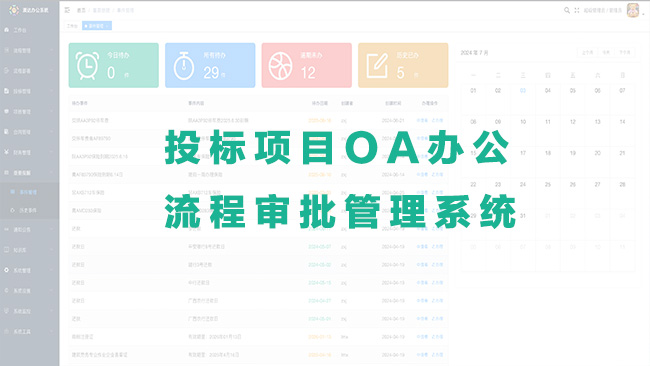Go to workbench via home icon

click(x=7, y=30)
